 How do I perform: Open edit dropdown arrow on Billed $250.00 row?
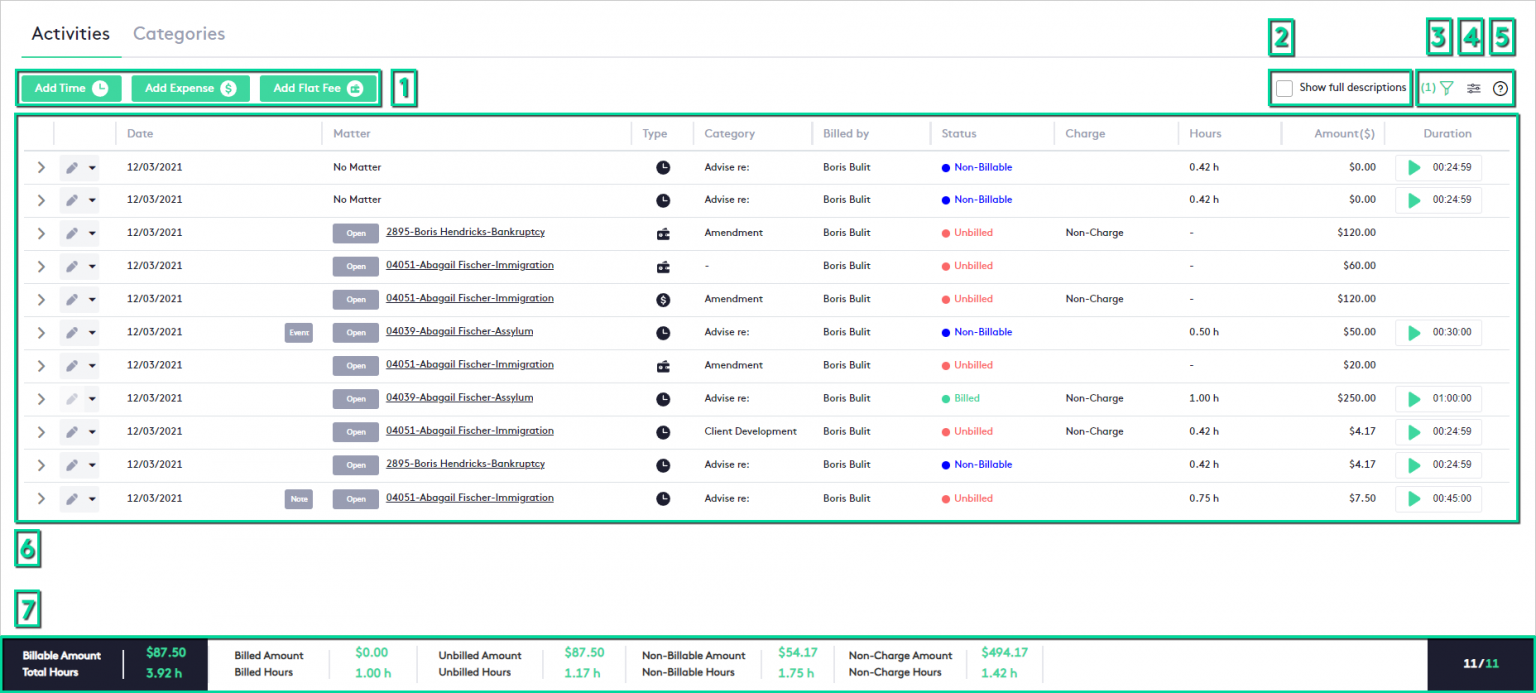(x=92, y=398)
